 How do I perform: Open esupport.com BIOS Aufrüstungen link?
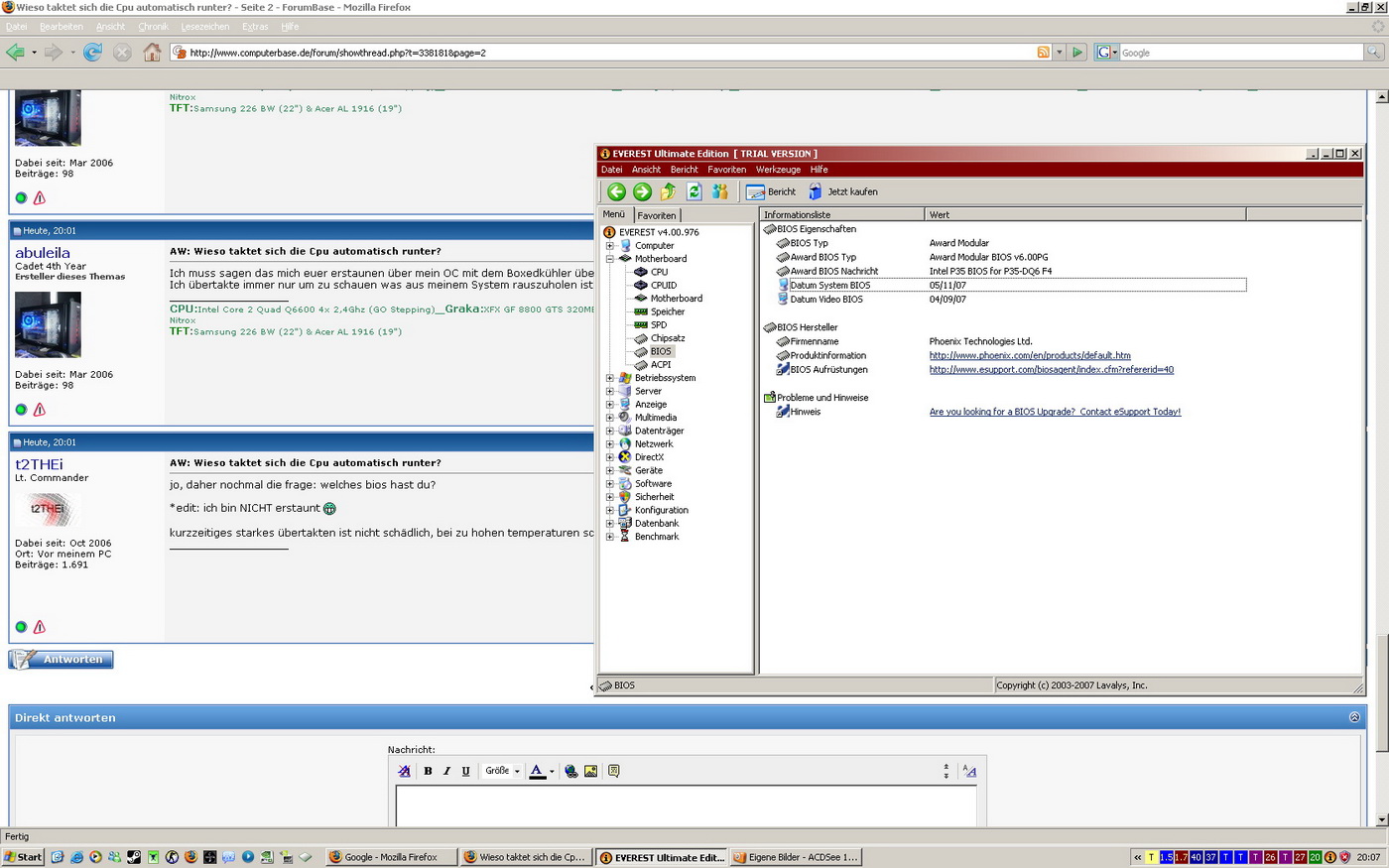click(1052, 369)
